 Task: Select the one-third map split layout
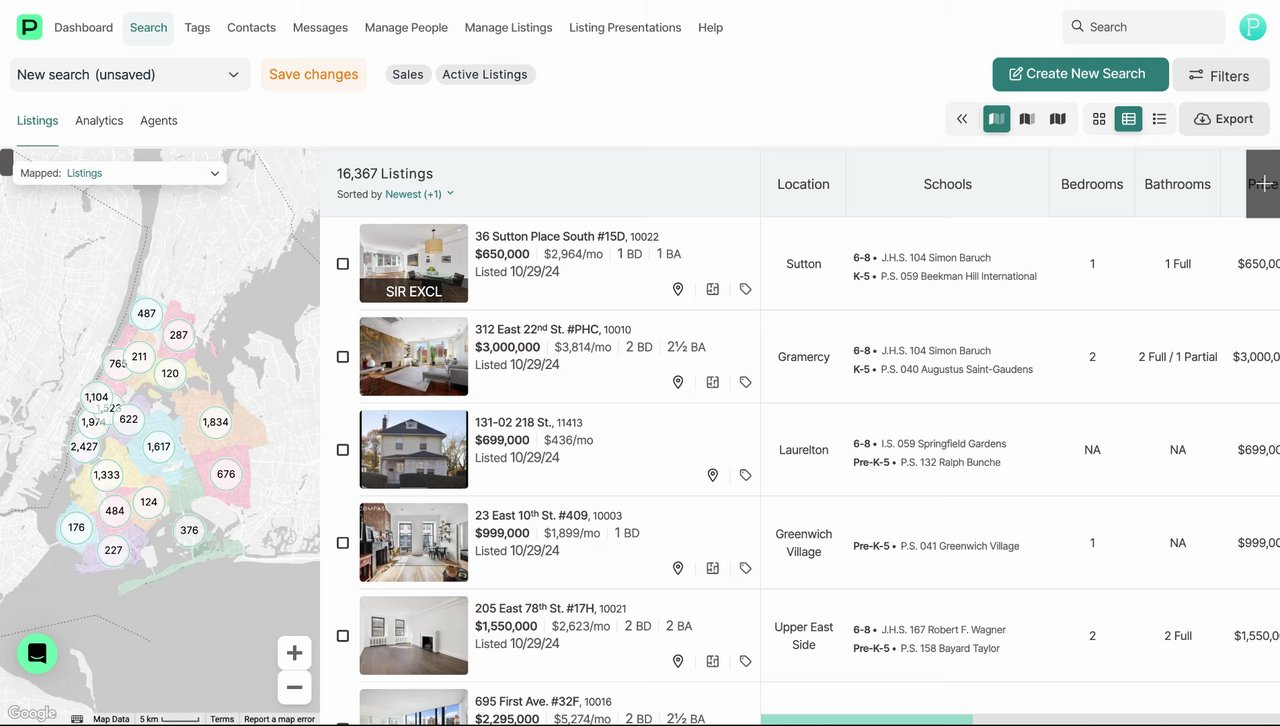click(x=996, y=119)
